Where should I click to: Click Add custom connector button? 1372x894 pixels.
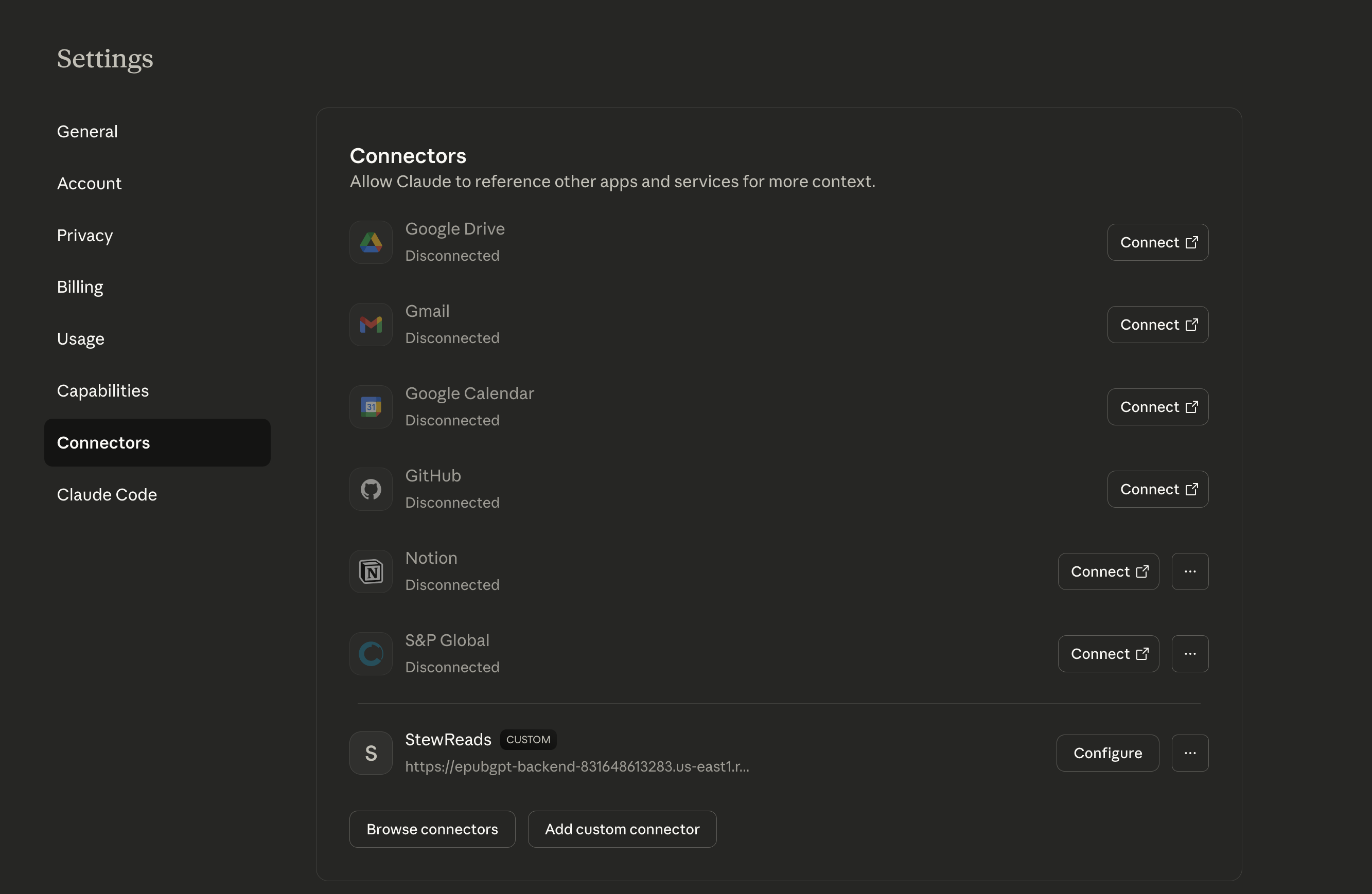coord(622,830)
